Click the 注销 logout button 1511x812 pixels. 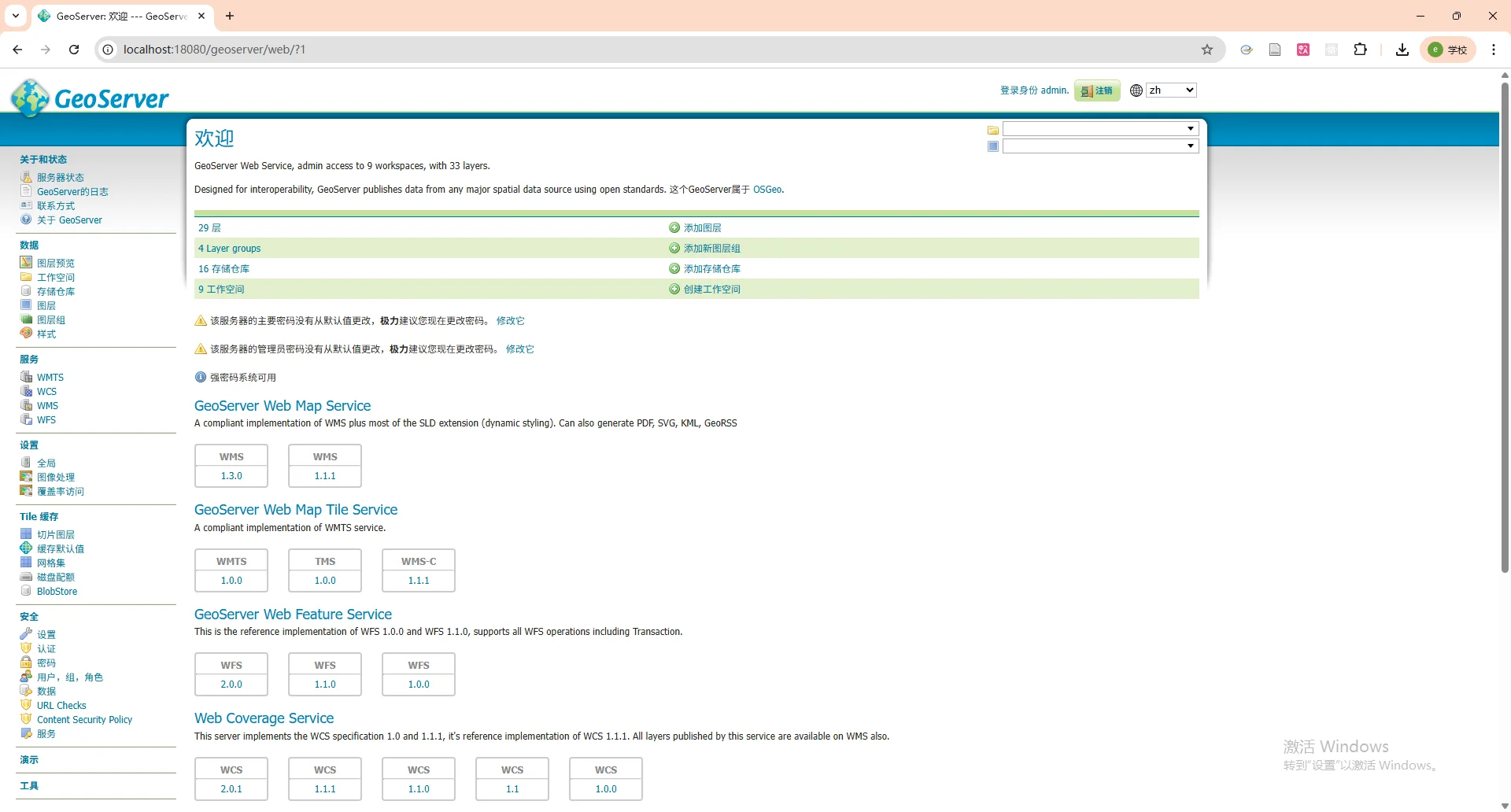click(1097, 91)
